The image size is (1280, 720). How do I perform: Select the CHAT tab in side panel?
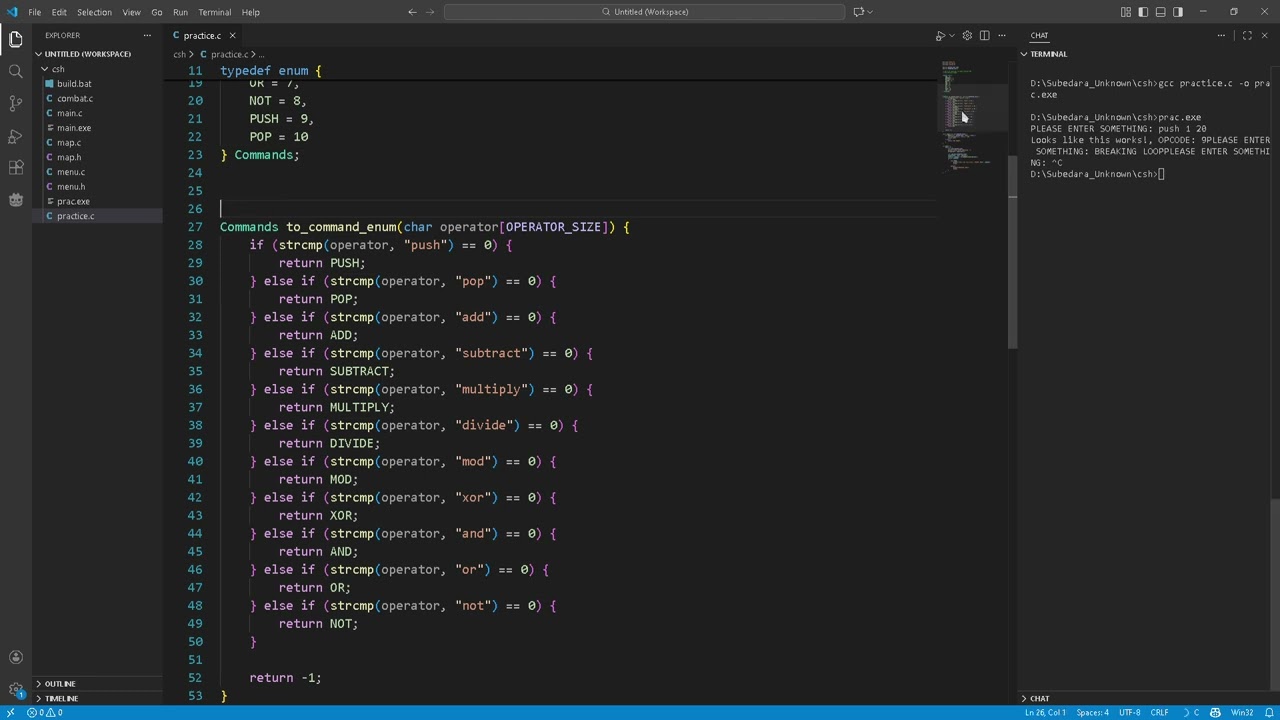coord(1040,36)
